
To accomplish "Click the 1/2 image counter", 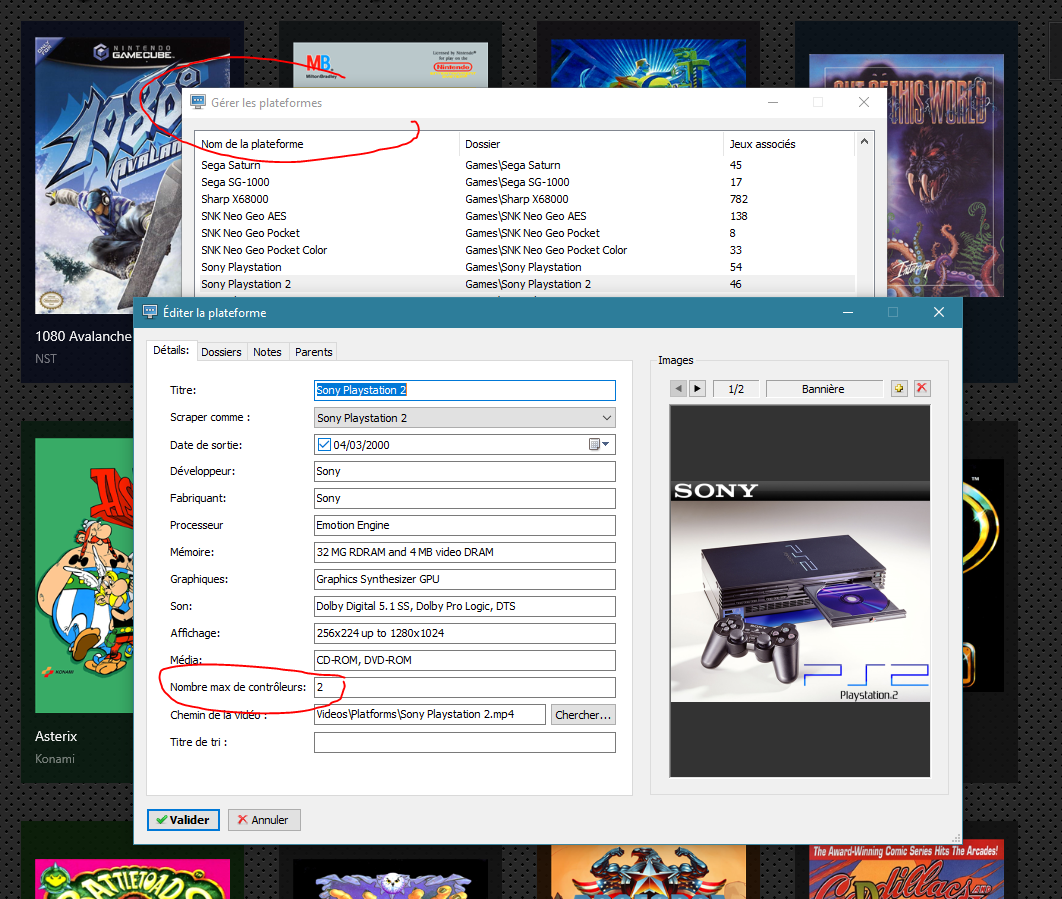I will pyautogui.click(x=736, y=389).
